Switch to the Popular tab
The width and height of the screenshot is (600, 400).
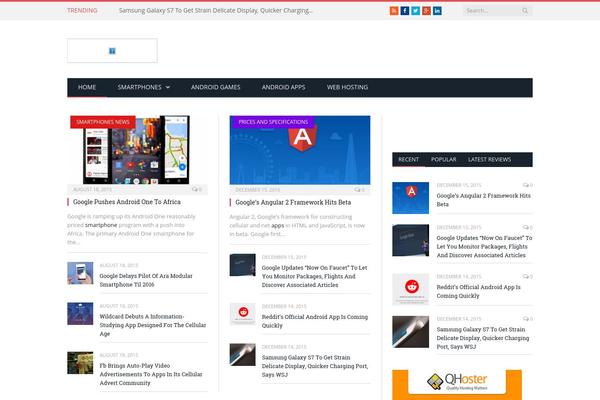coord(443,160)
